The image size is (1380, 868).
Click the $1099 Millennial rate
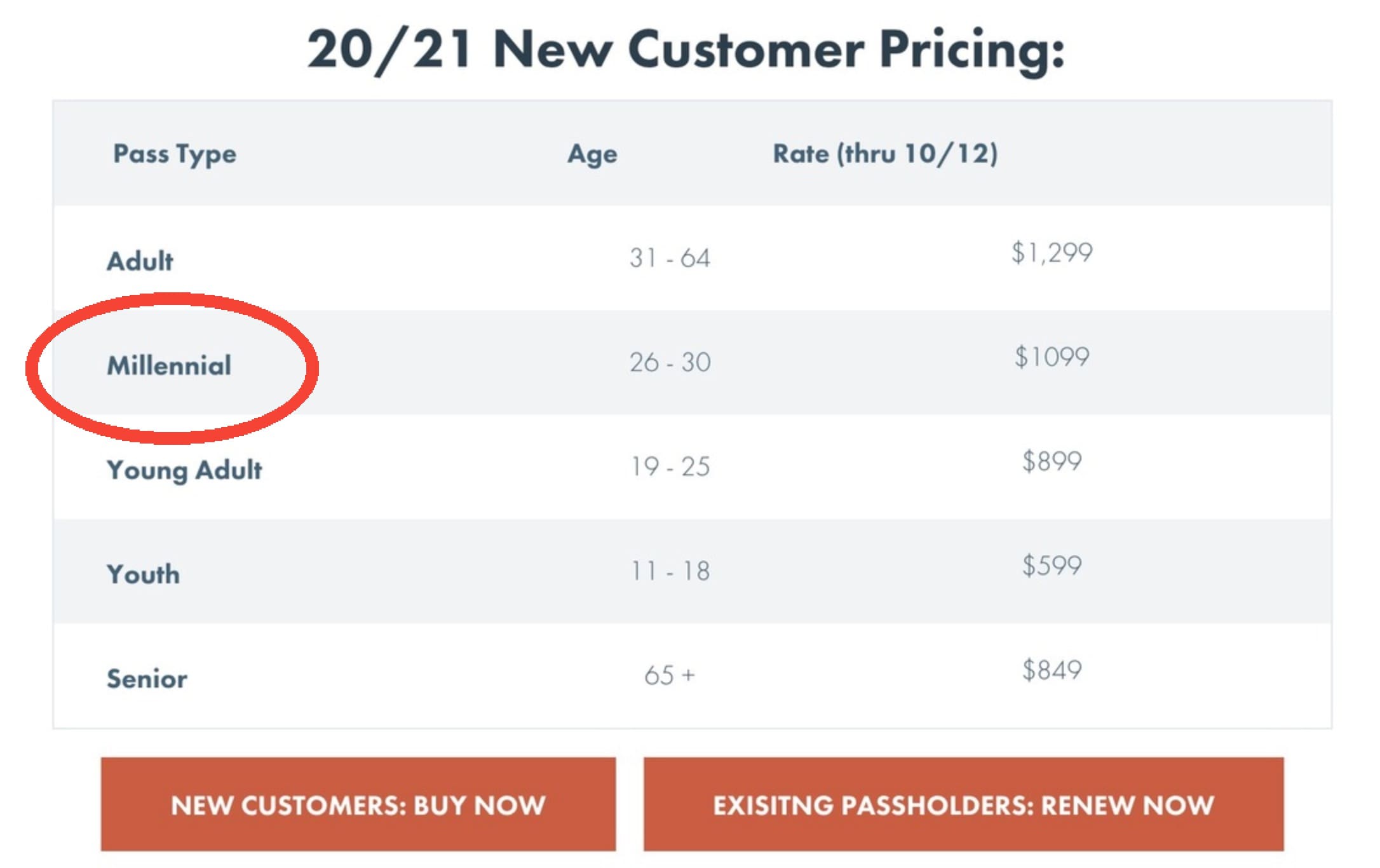[1052, 356]
